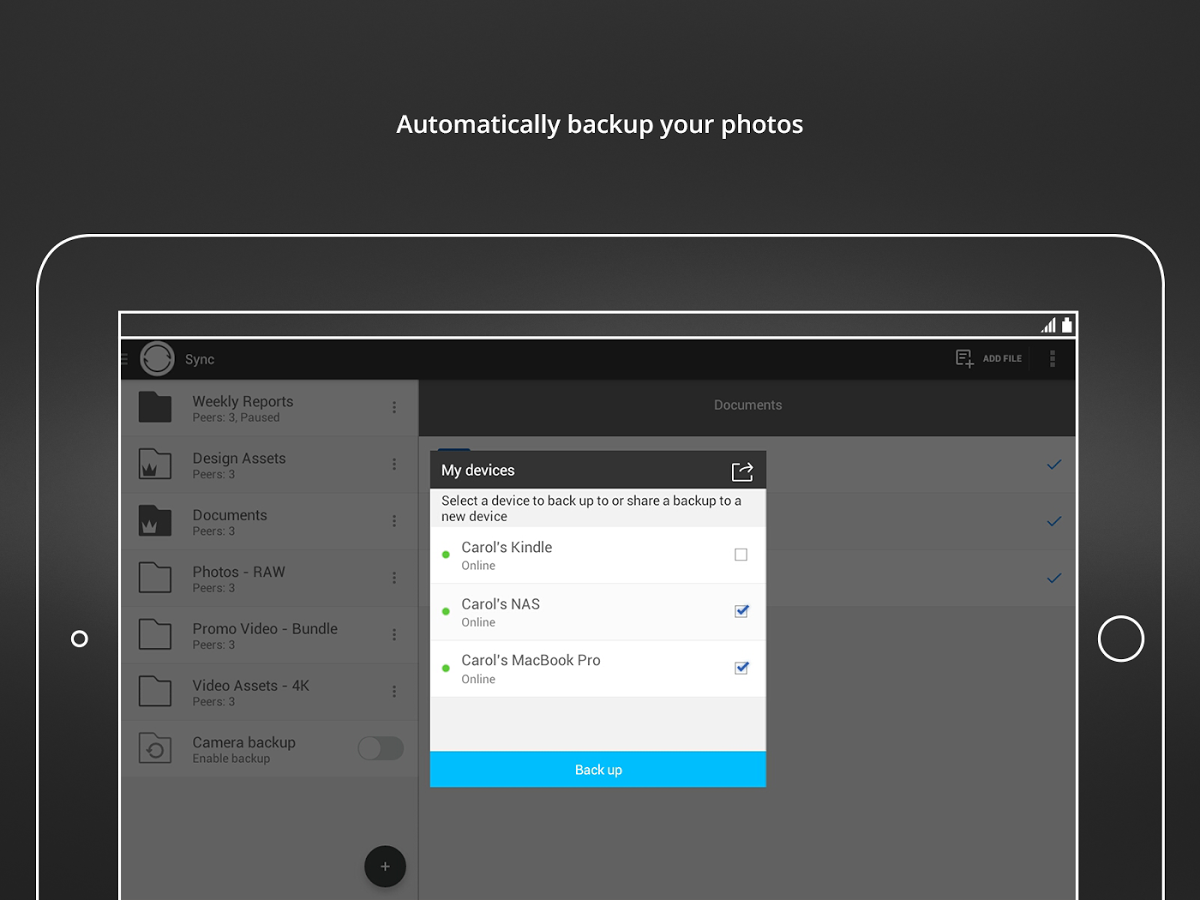Click the Design Assets folder name
The image size is (1200, 900).
click(x=239, y=458)
